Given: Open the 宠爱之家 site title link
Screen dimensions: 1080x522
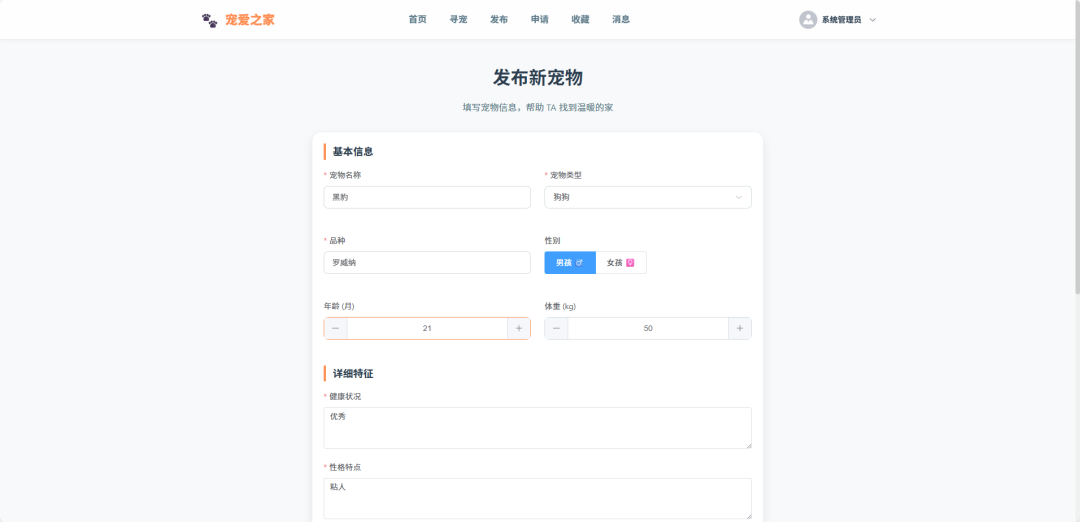Looking at the screenshot, I should click(249, 20).
